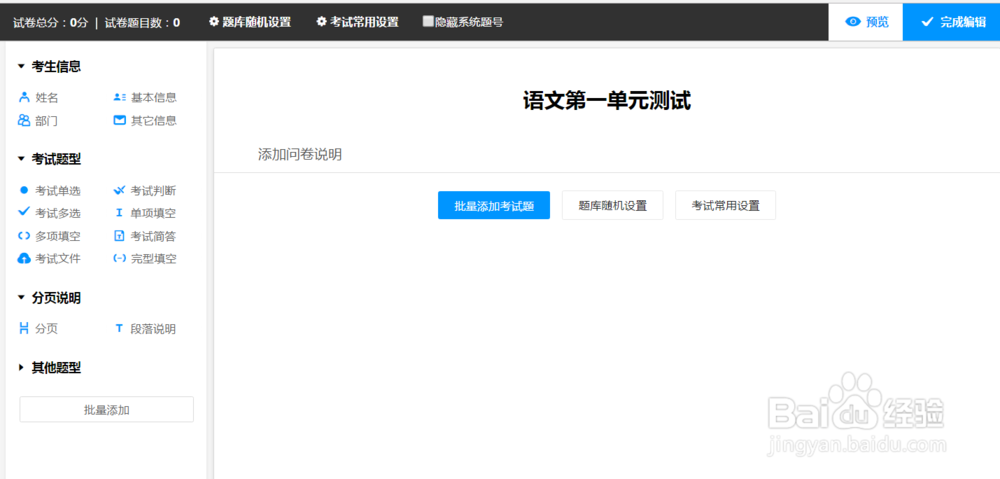Click the blue 批量添加考试题 button
The width and height of the screenshot is (1000, 479).
(x=494, y=205)
